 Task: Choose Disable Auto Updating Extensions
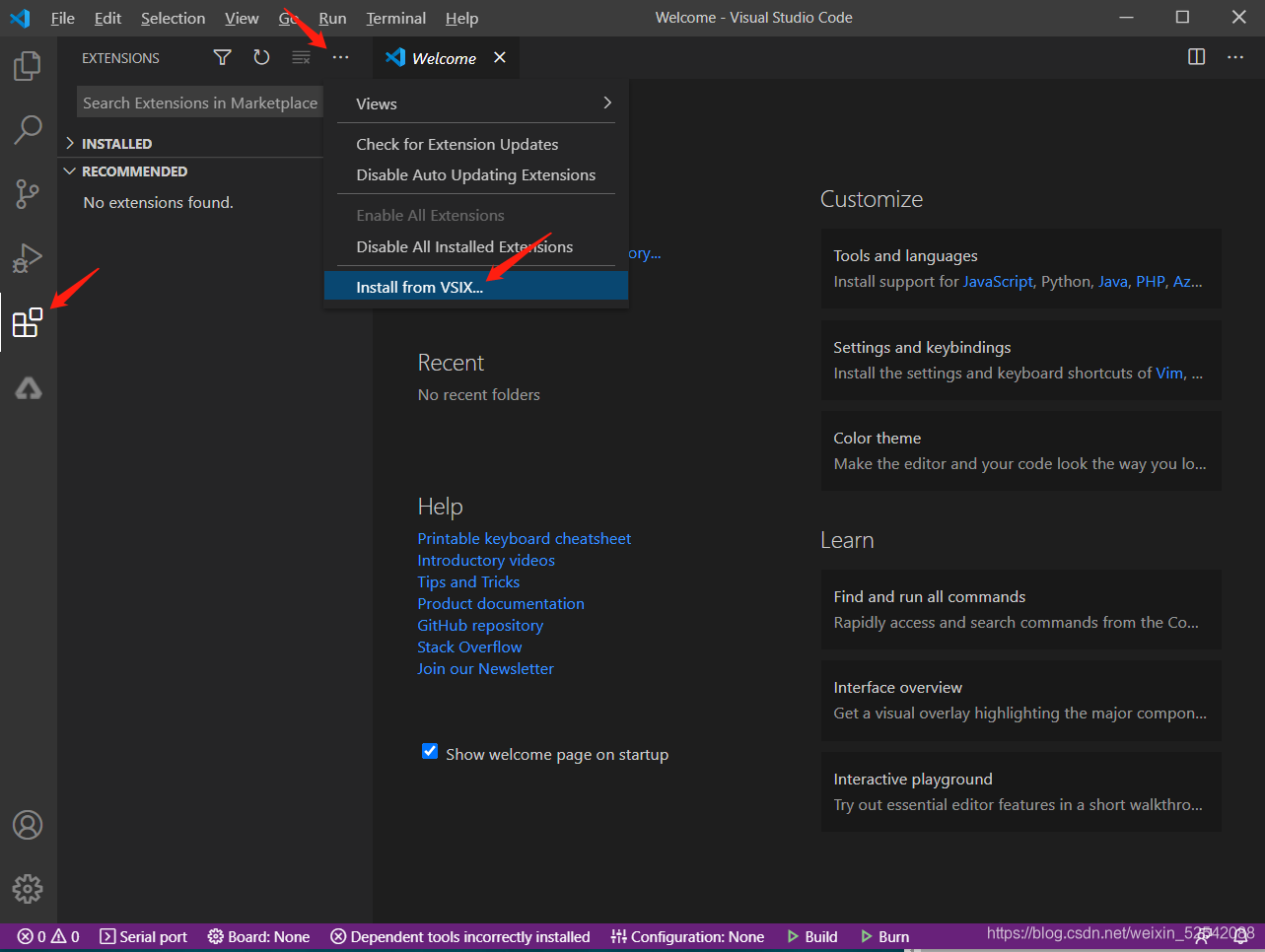click(x=476, y=174)
